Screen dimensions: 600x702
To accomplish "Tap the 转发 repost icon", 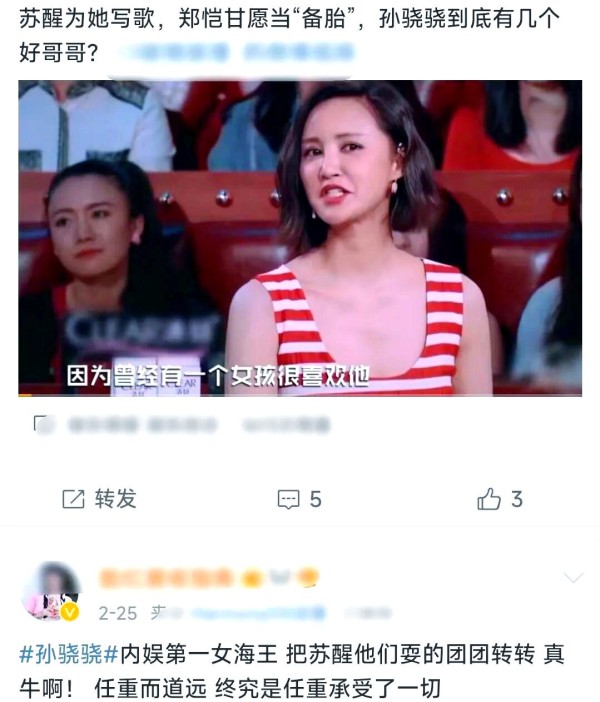I will tap(73, 499).
